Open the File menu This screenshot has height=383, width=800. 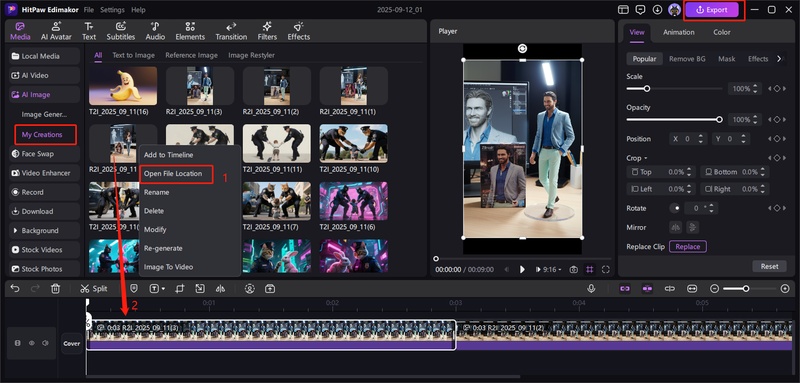click(x=89, y=10)
